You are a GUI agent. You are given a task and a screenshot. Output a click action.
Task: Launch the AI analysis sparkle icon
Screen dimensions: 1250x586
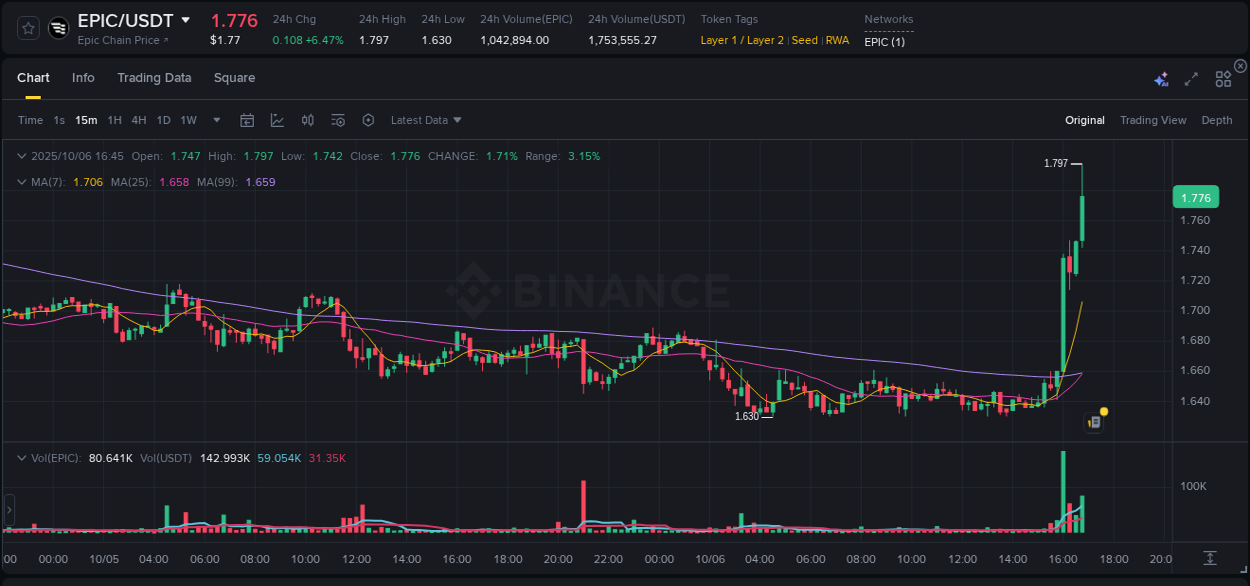coord(1160,78)
